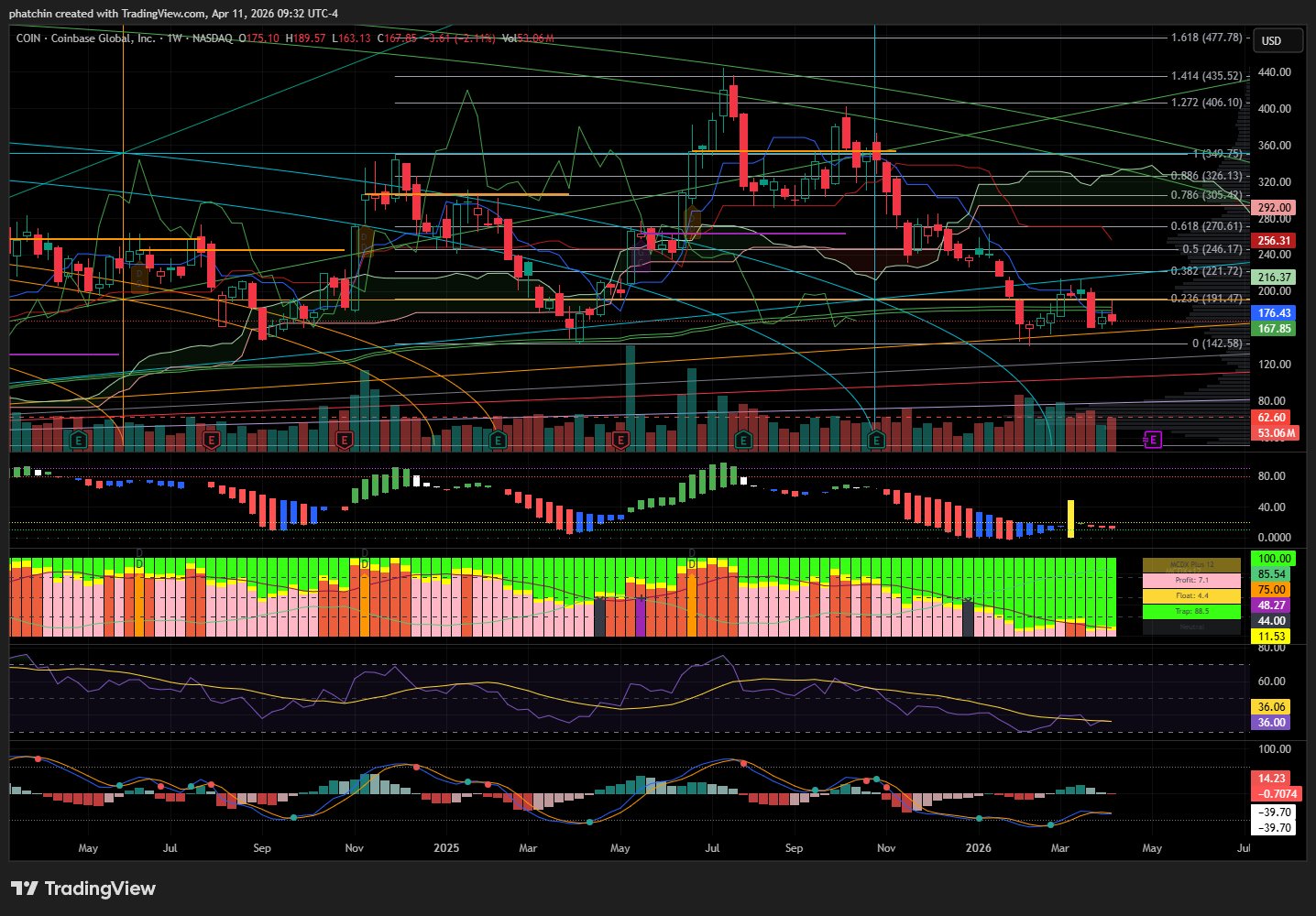Click the high price value H189.57
This screenshot has width=1316, height=916.
305,38
